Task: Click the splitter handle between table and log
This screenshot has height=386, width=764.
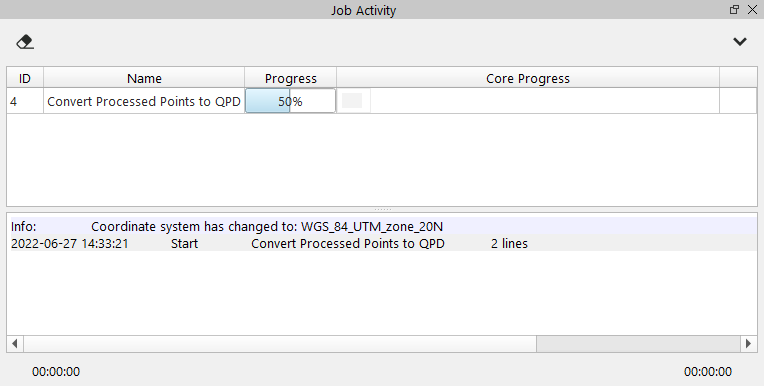Action: click(382, 210)
